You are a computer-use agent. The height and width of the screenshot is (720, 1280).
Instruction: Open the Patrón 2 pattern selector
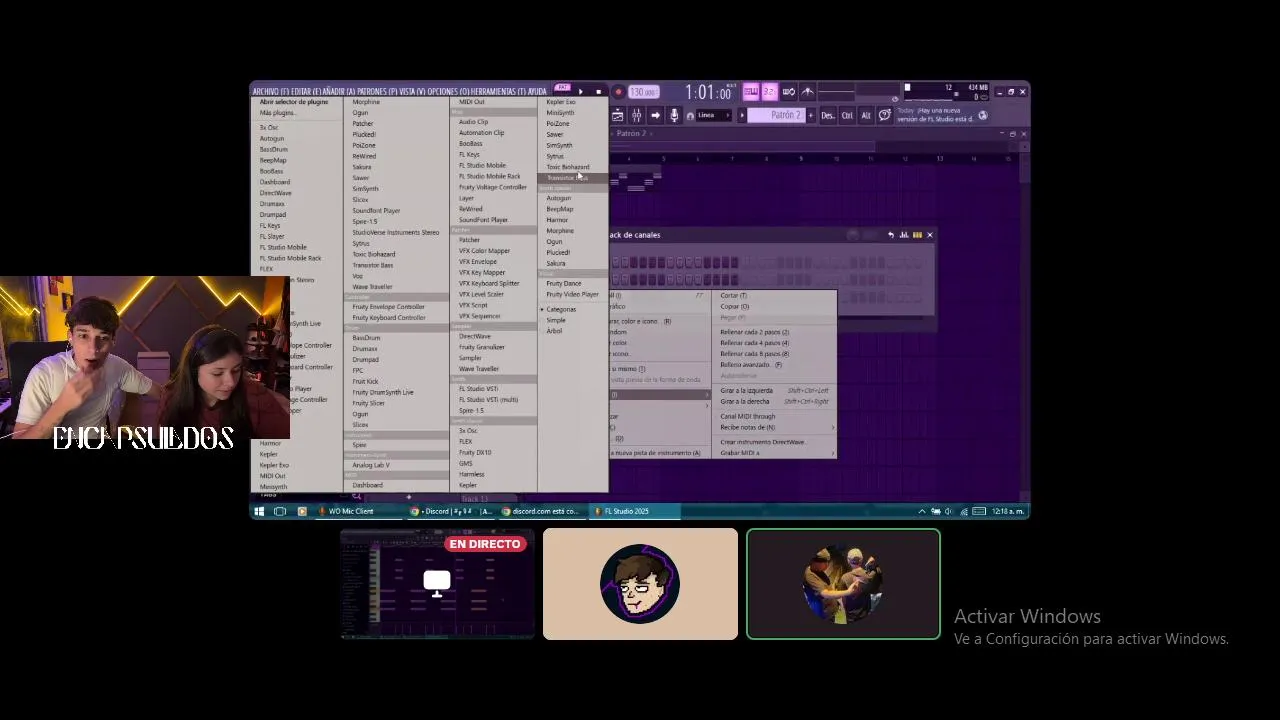pos(775,116)
